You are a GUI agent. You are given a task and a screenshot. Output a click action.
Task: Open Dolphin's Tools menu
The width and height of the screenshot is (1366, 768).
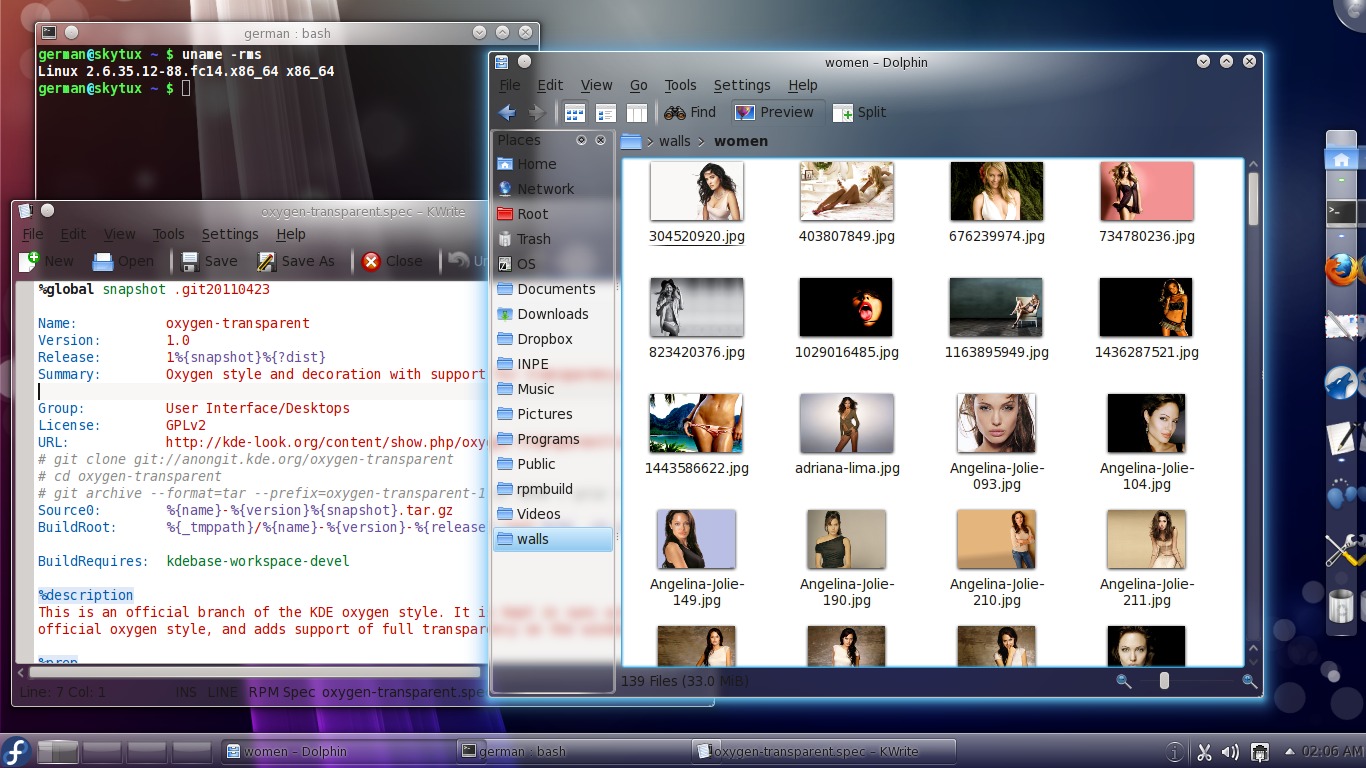[x=680, y=85]
